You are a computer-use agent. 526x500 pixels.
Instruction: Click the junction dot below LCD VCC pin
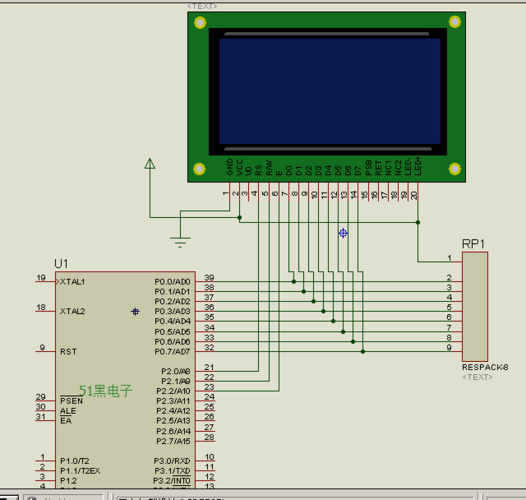pos(239,217)
